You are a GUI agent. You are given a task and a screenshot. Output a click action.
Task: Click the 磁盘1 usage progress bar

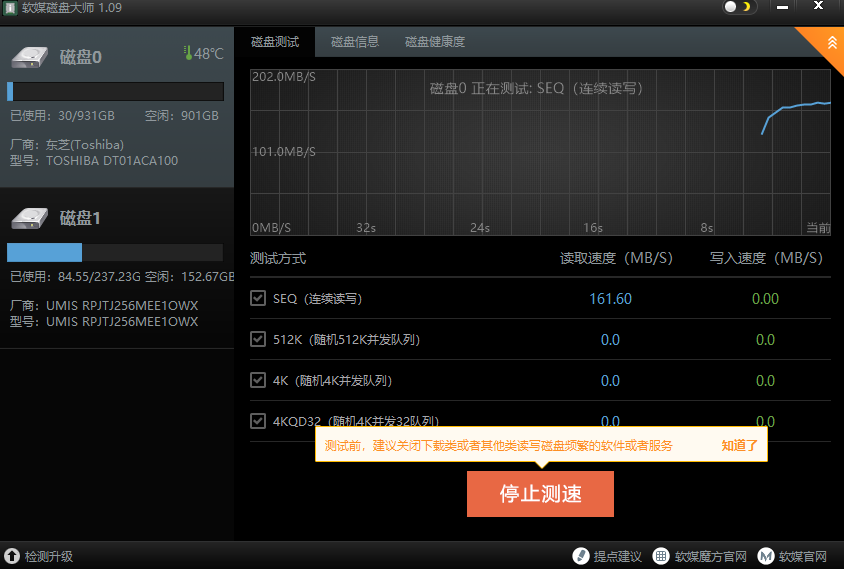(x=115, y=252)
